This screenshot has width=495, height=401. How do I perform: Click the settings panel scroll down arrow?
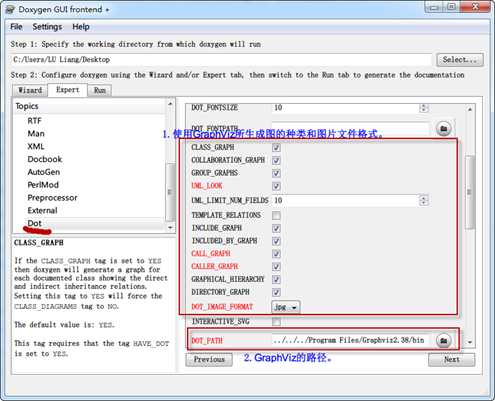(470, 342)
